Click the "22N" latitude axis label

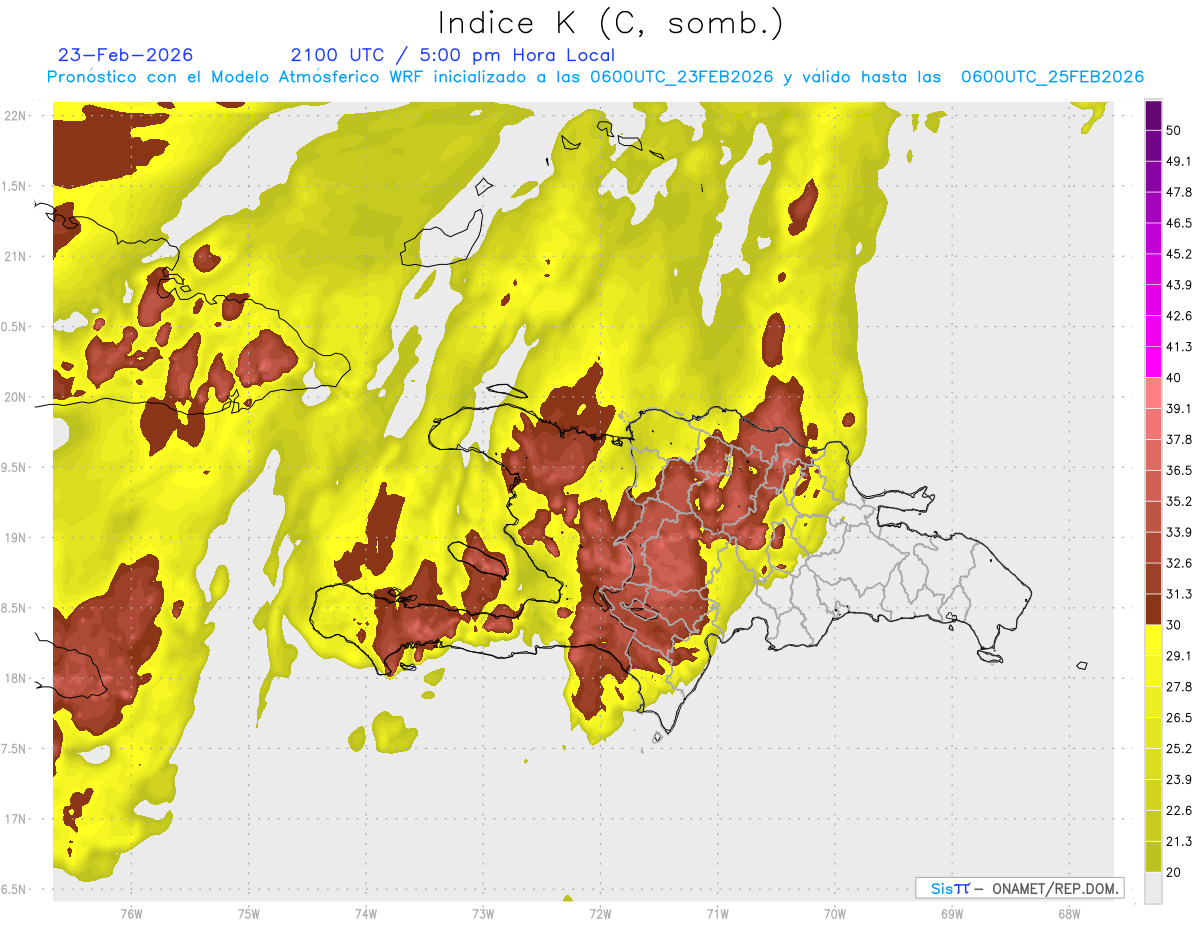click(x=16, y=116)
